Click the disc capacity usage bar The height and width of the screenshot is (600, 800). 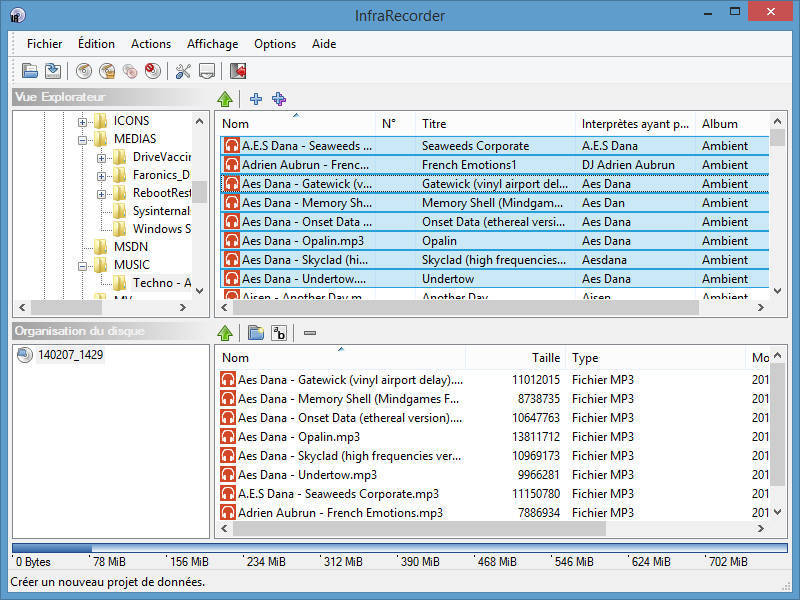pos(399,548)
